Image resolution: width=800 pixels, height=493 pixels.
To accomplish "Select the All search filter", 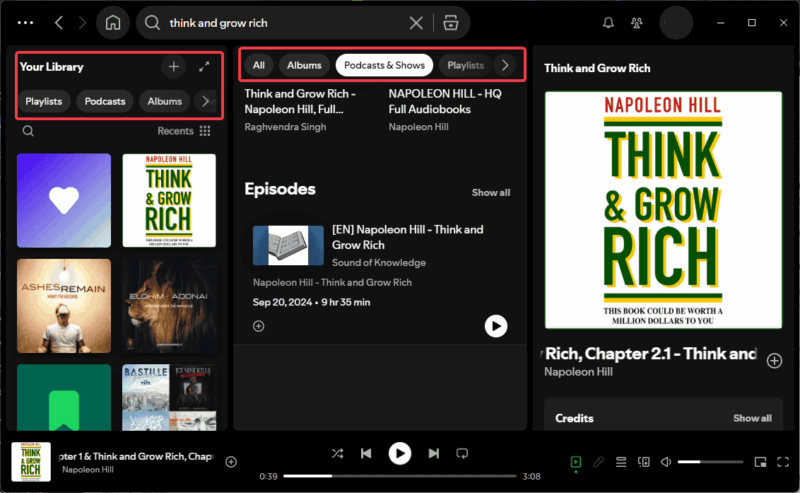I will tap(259, 65).
